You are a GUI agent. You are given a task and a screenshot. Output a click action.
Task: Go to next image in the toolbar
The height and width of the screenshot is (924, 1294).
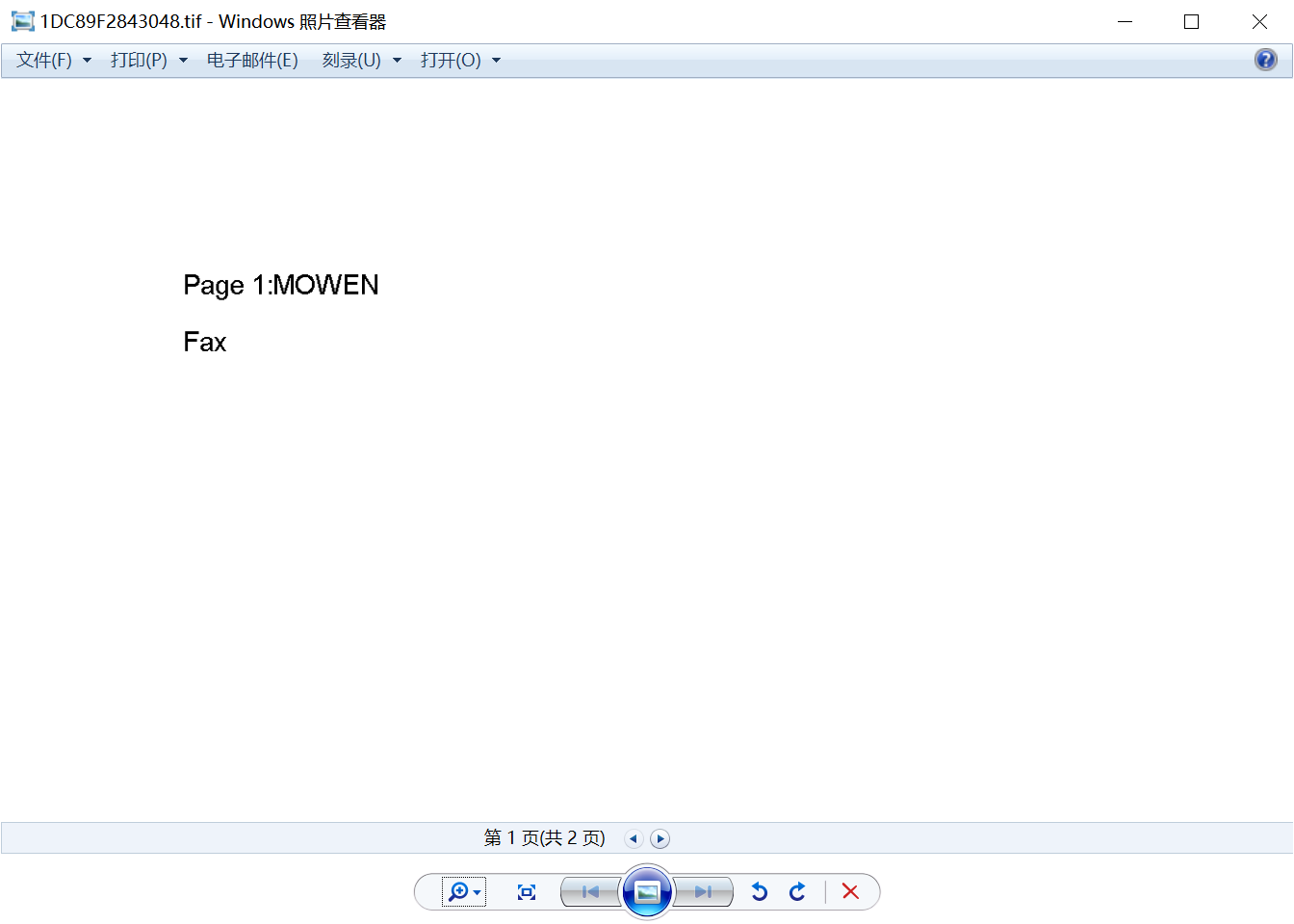(704, 892)
